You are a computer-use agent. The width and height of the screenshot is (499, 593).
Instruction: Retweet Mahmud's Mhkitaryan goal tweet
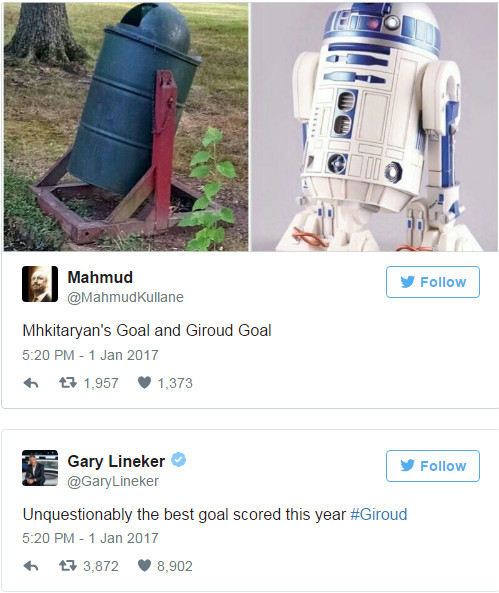(x=68, y=383)
